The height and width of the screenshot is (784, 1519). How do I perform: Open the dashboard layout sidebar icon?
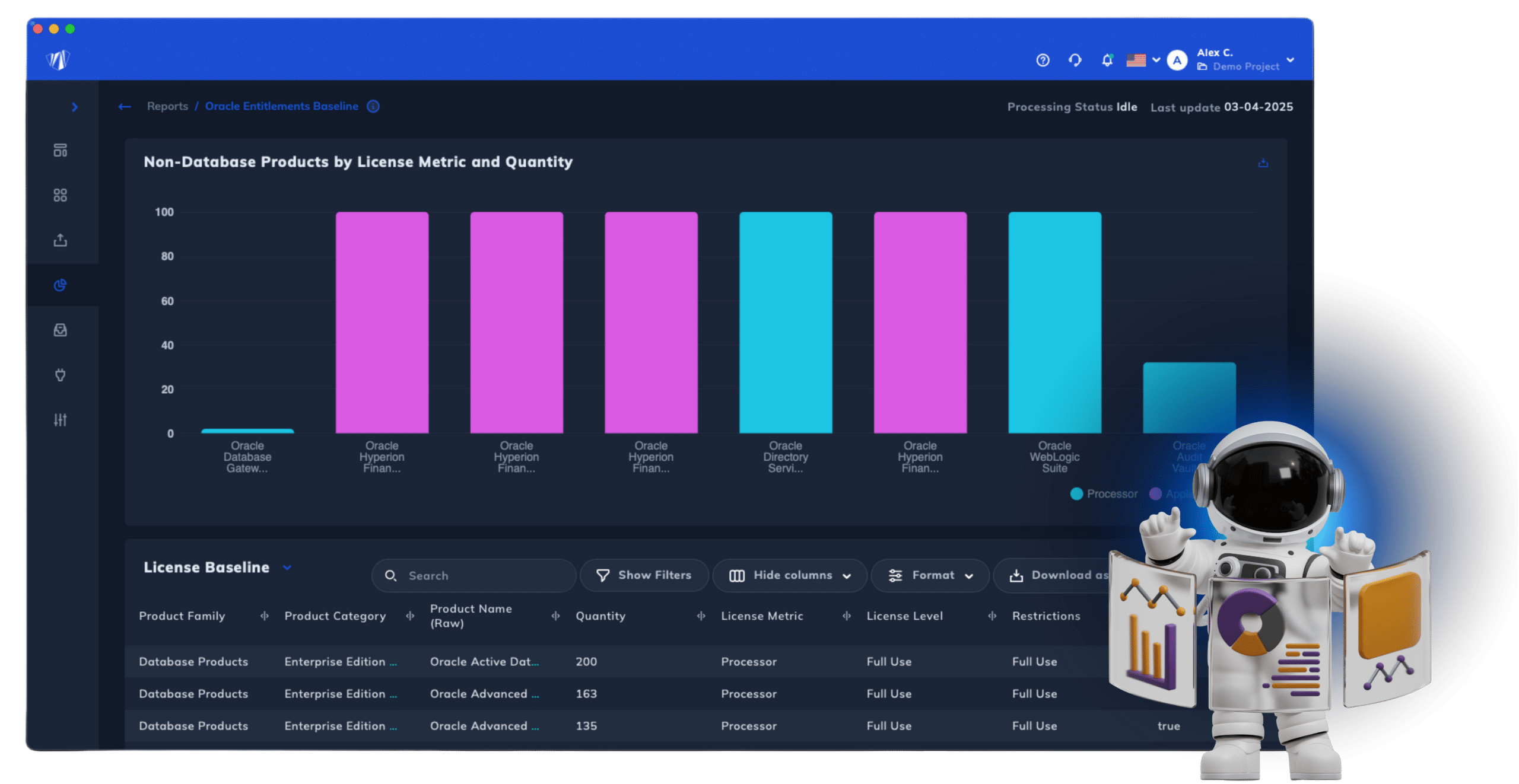60,150
